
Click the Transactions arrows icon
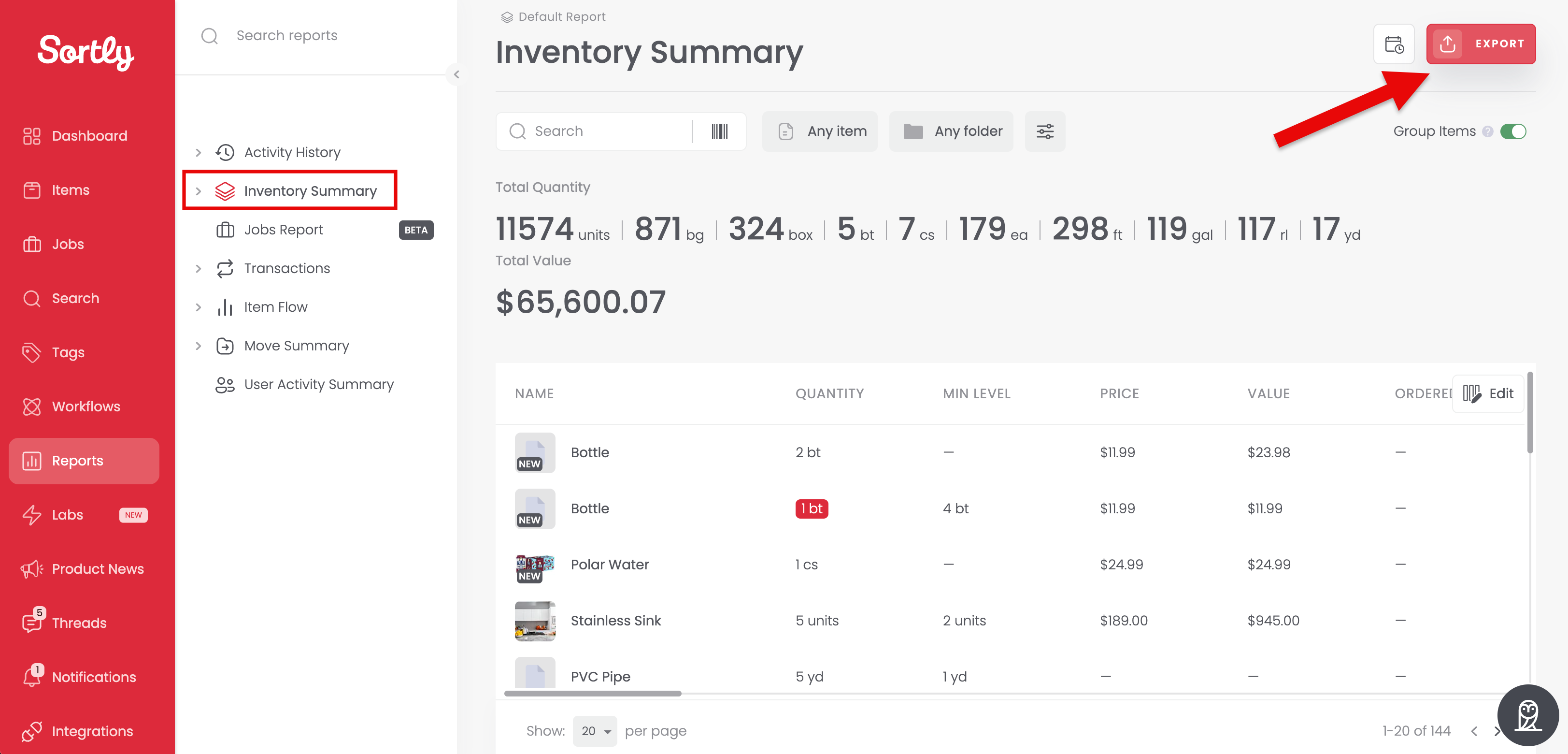[225, 269]
